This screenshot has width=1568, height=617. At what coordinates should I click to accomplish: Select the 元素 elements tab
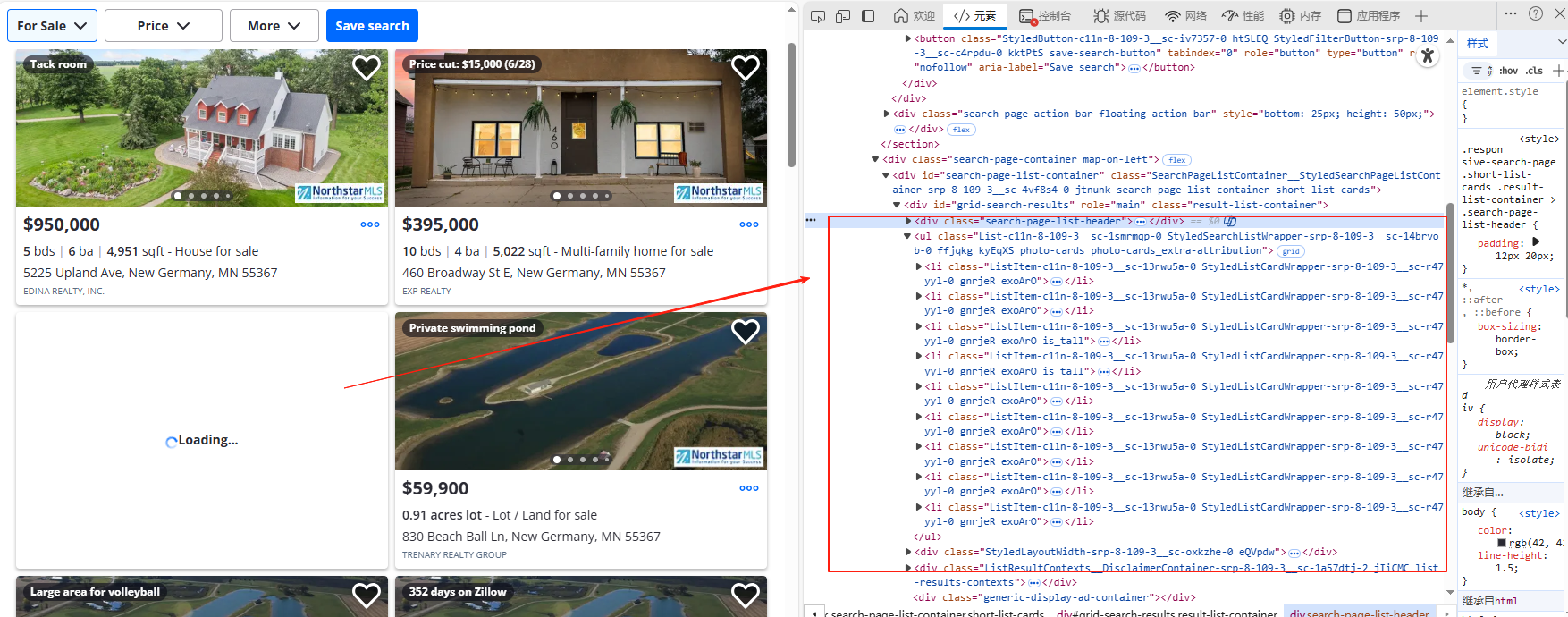[x=974, y=16]
